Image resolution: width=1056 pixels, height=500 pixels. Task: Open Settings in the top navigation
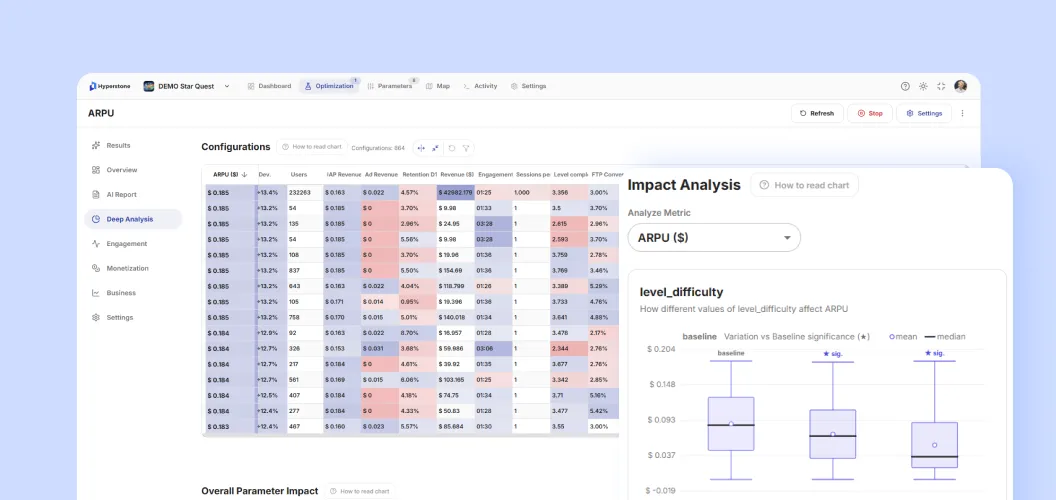click(x=528, y=86)
